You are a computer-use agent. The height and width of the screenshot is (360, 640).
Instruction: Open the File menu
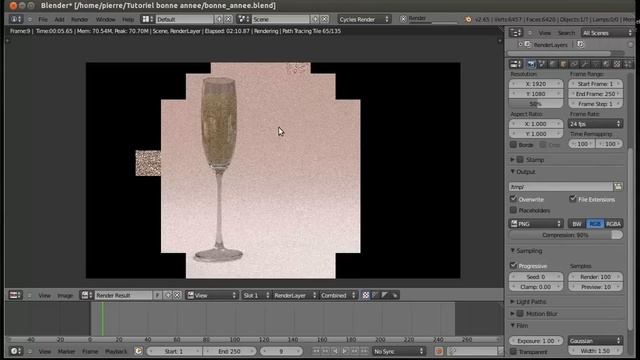point(43,19)
